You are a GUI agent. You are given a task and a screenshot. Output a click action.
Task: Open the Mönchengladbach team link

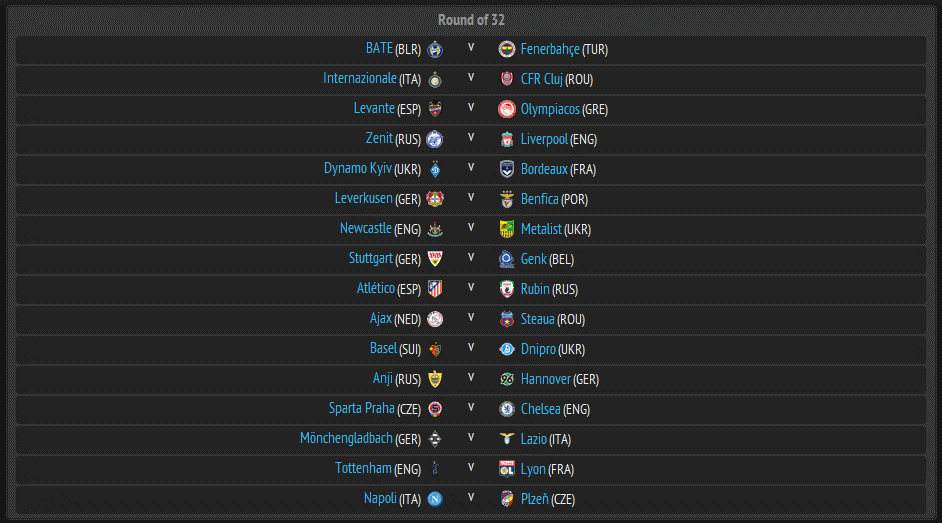[346, 438]
